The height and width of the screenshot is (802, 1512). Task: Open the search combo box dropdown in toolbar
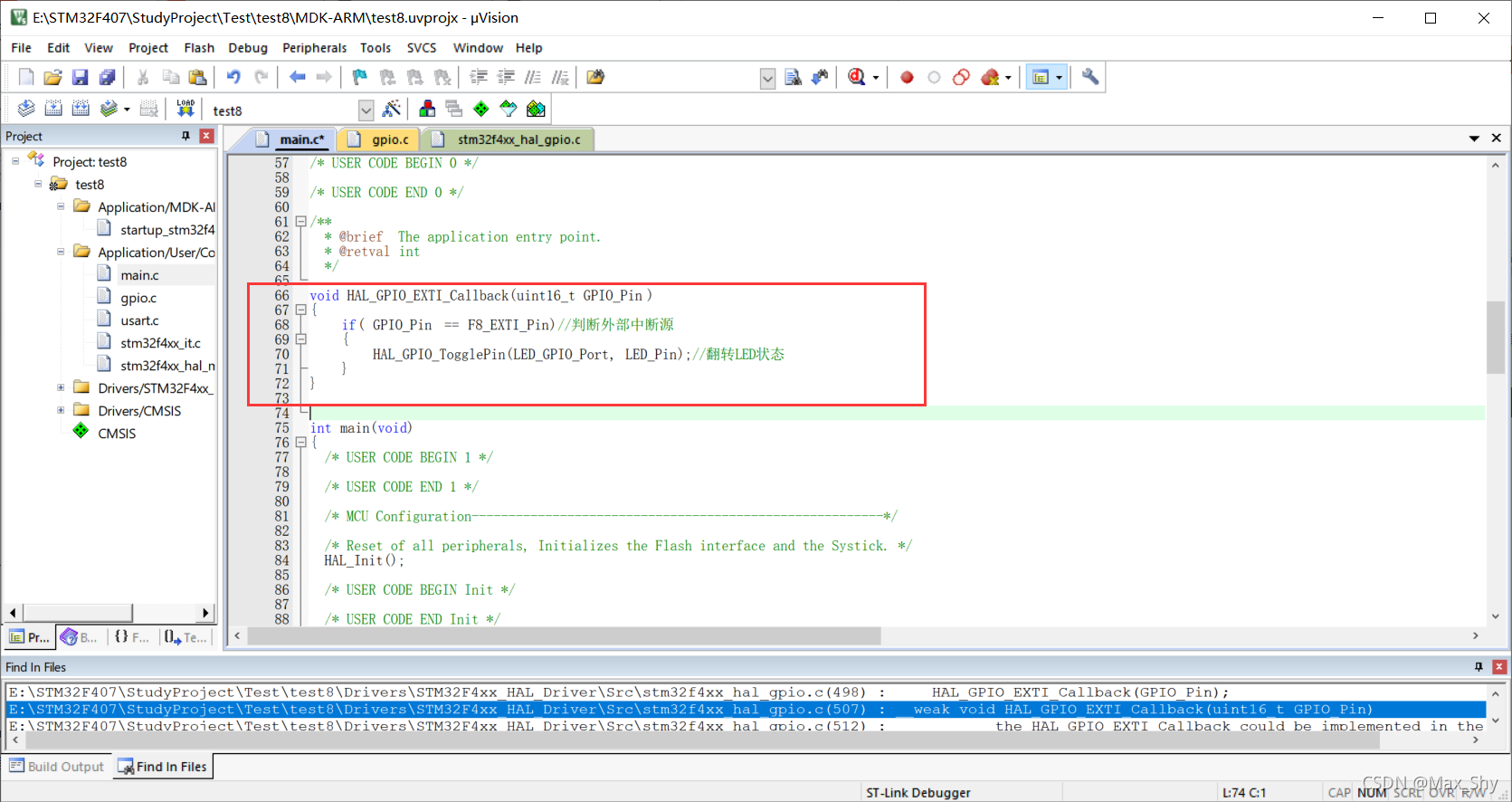[x=767, y=79]
